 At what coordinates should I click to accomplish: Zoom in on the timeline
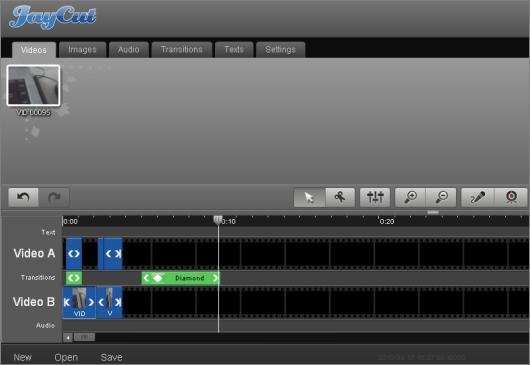(410, 197)
